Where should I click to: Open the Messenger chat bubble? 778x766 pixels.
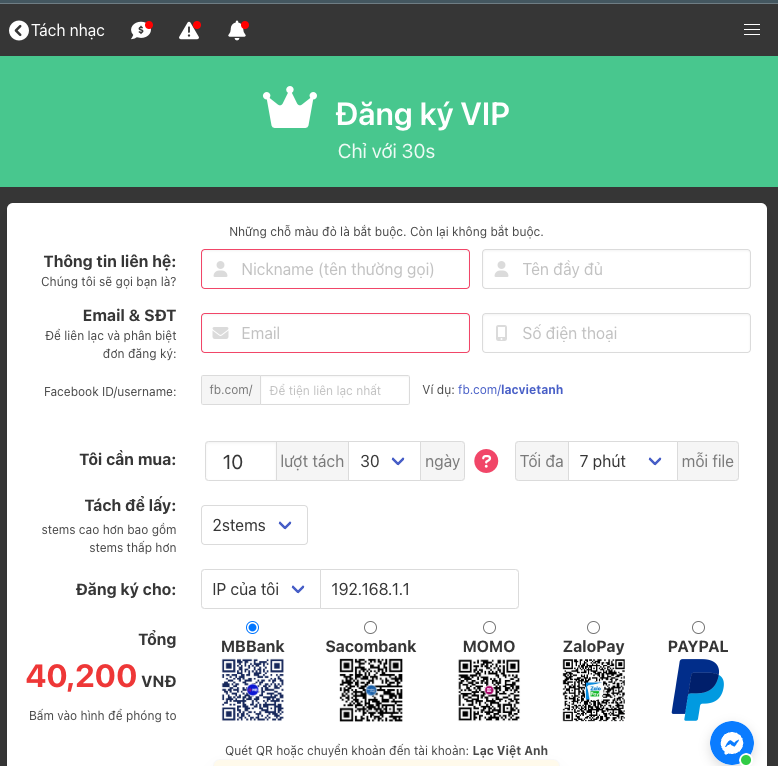[732, 743]
